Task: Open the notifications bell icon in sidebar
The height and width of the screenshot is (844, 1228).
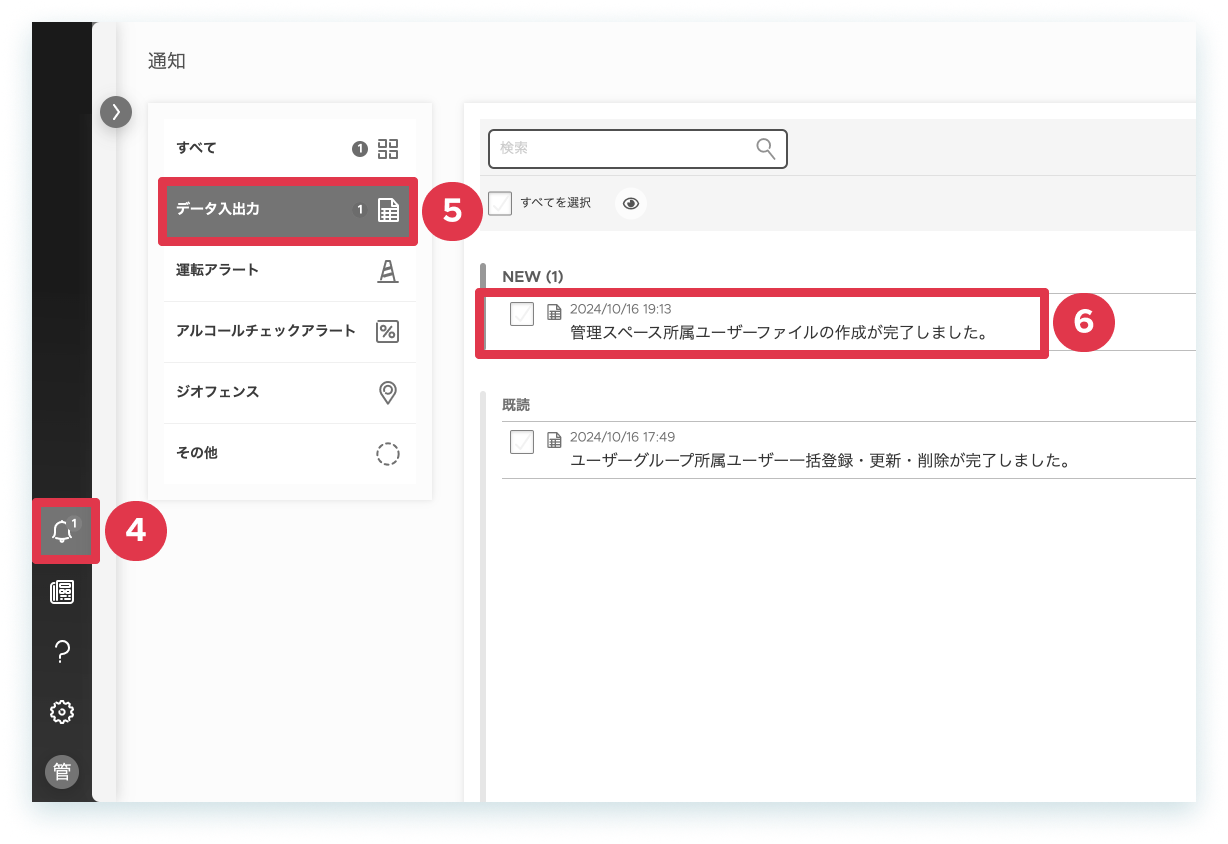Action: (64, 531)
